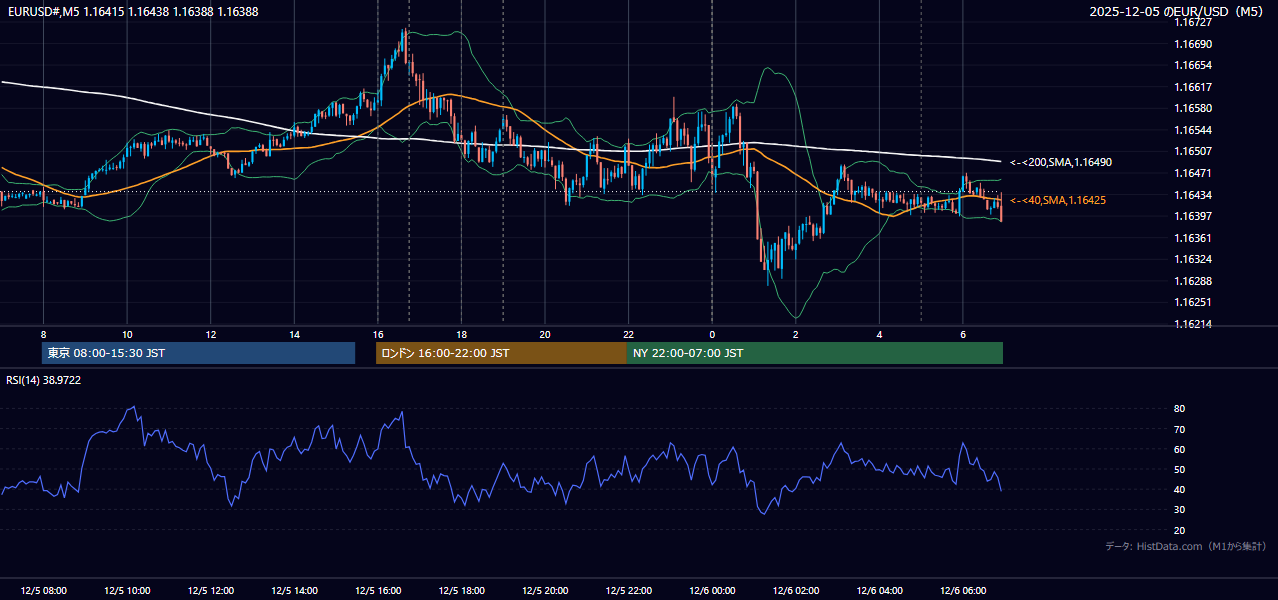Click price axis value 1.16324
Screen dimensions: 1278x600
[1194, 259]
